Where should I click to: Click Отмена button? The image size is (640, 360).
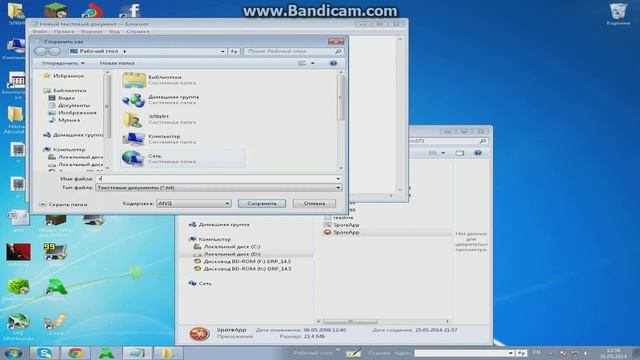tap(314, 203)
